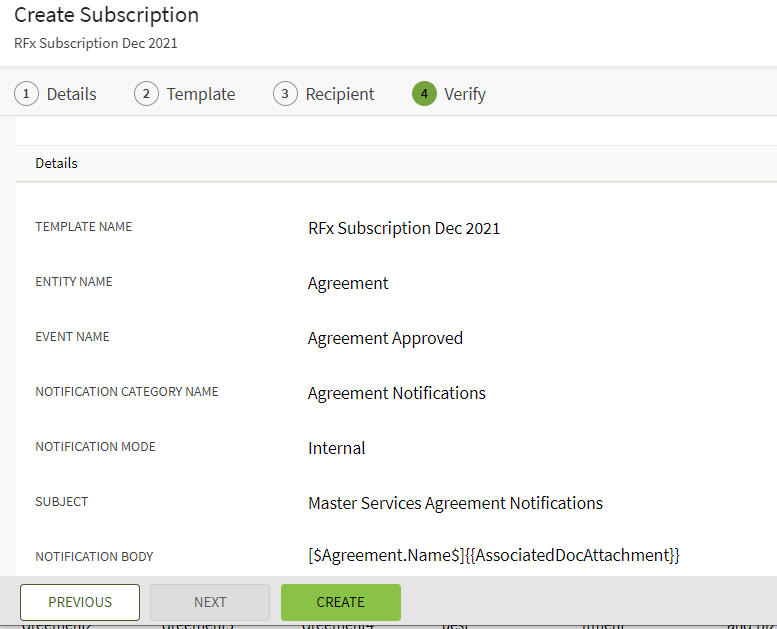Screen dimensions: 777x629
Task: Click the notification body template text
Action: pos(493,555)
